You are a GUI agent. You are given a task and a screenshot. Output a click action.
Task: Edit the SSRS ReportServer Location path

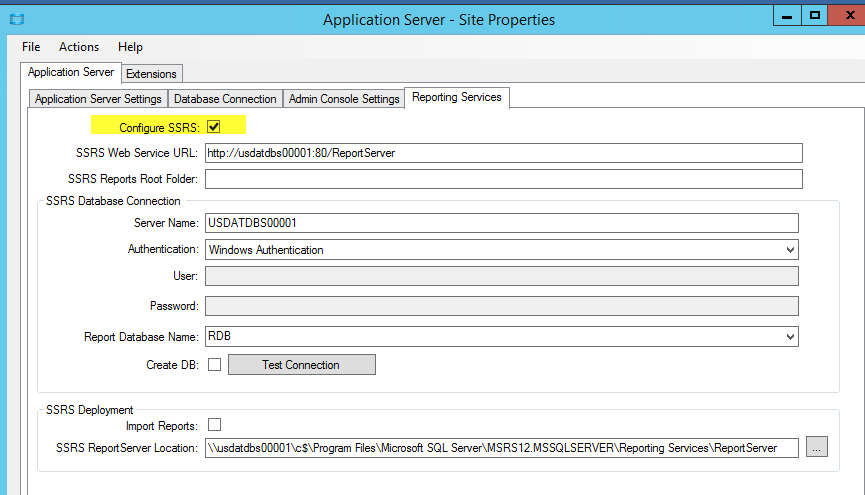(x=501, y=448)
